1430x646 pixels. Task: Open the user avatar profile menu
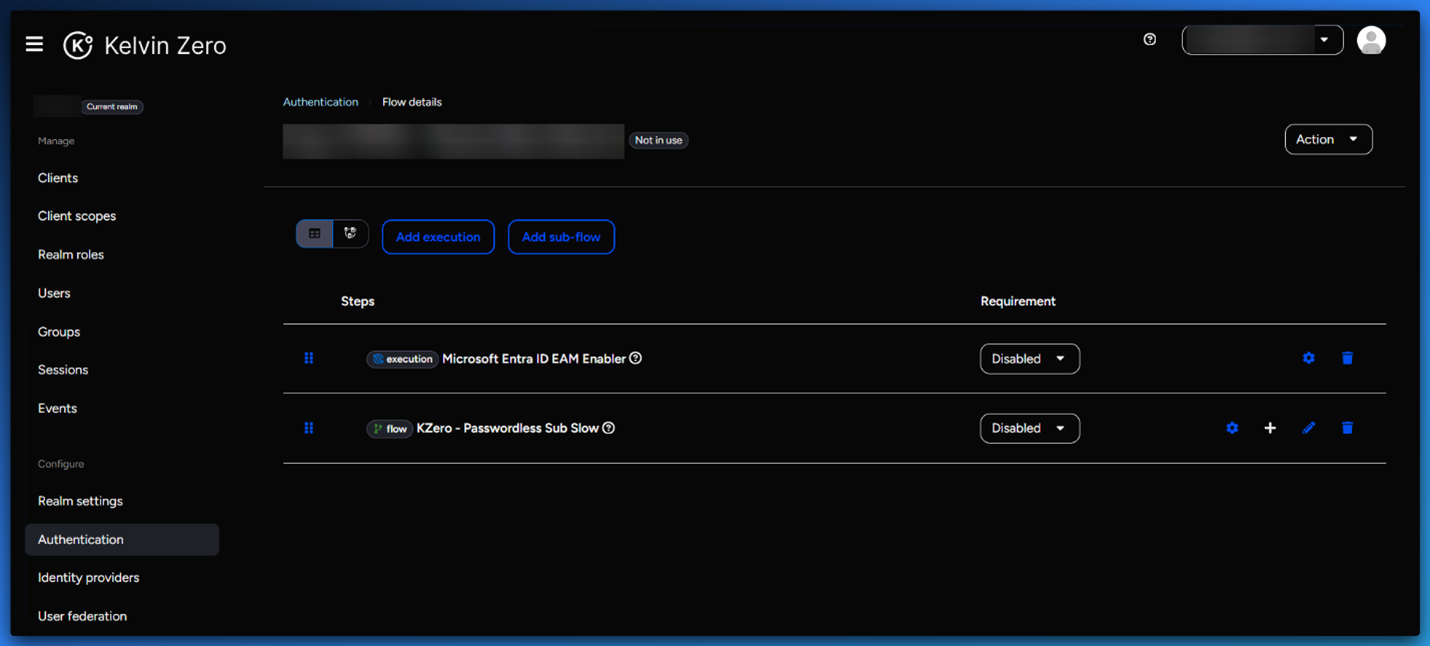[x=1370, y=40]
